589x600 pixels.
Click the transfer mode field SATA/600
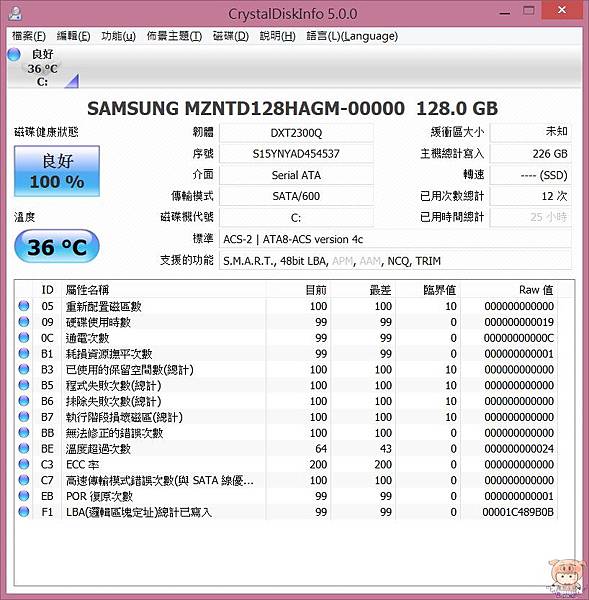(x=296, y=196)
